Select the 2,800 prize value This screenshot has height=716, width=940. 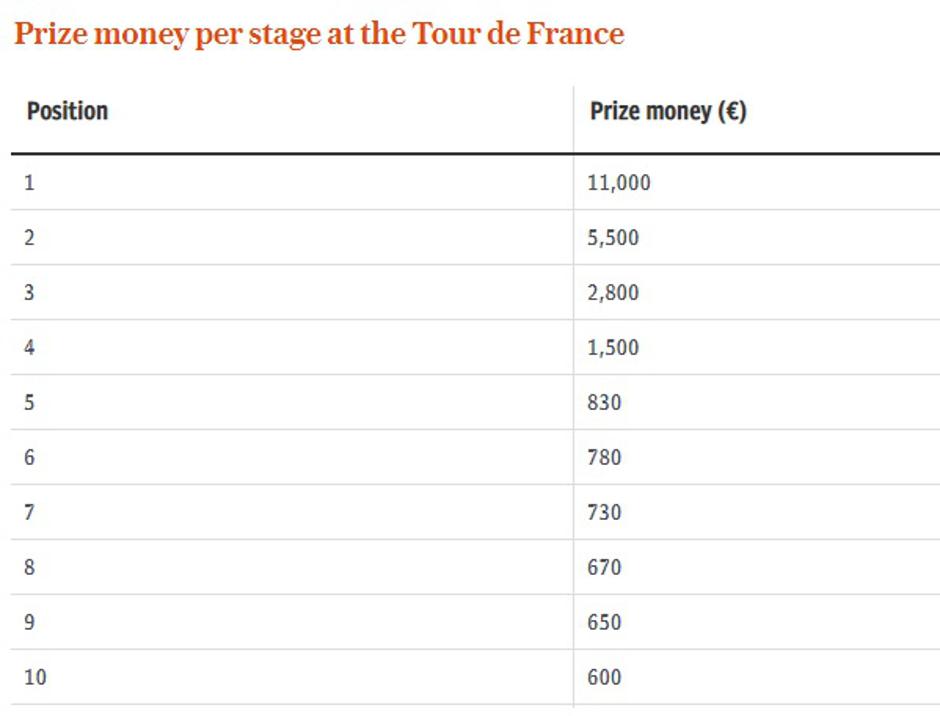coord(613,293)
